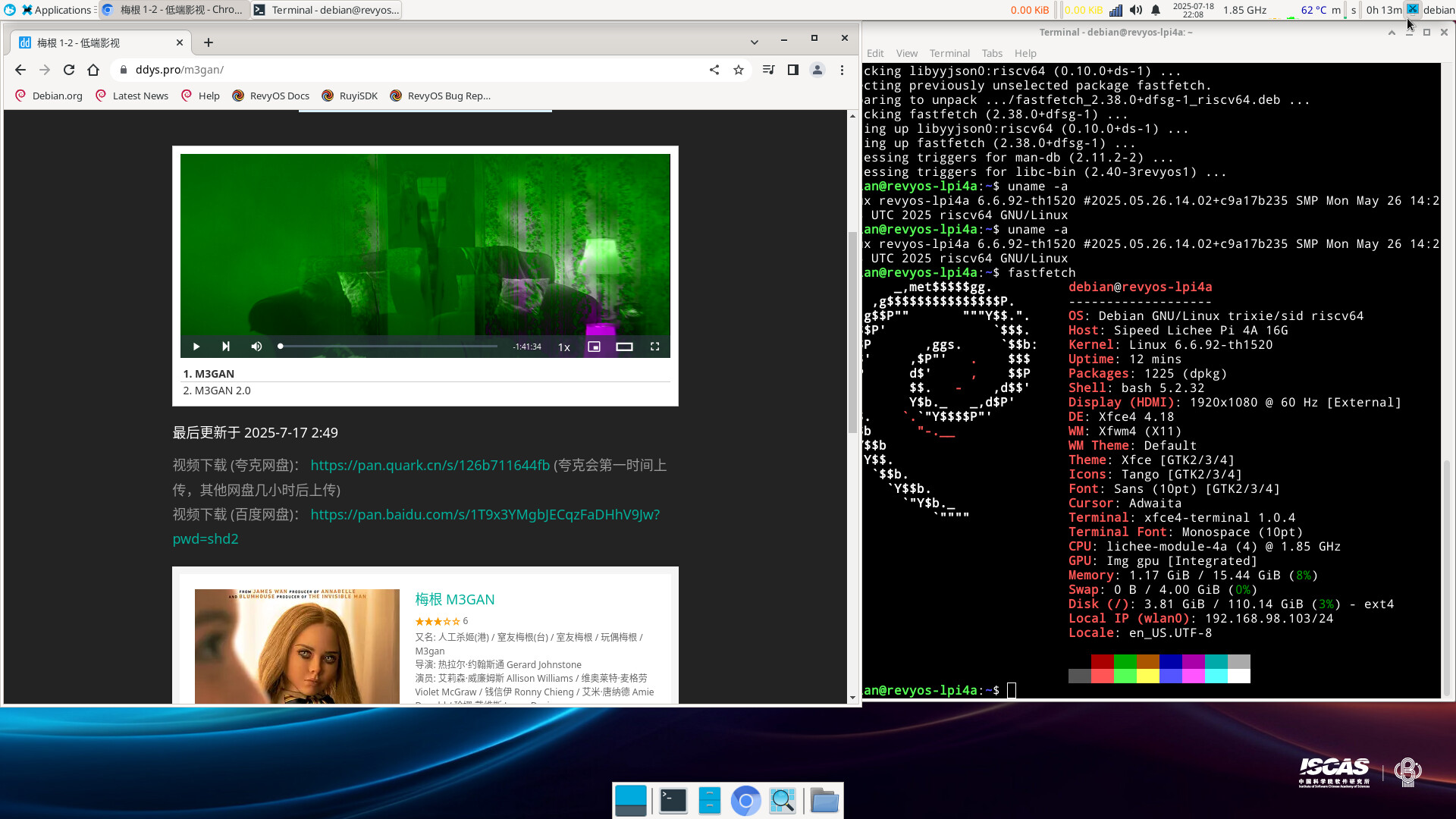Open home folder from dock
Screen dimensions: 1456x819
[824, 801]
